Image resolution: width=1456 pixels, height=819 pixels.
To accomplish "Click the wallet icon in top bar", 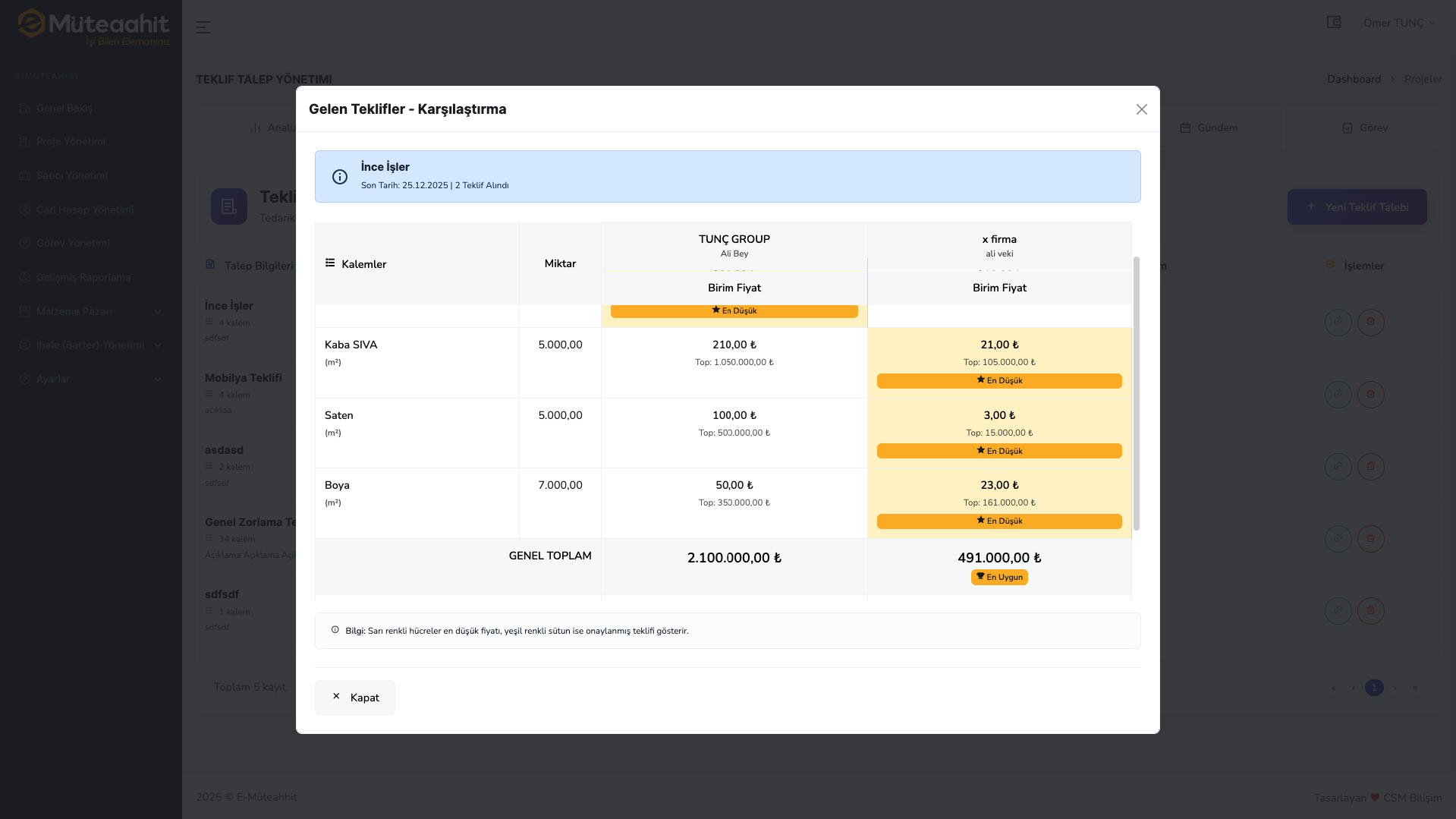I will pos(1334,23).
